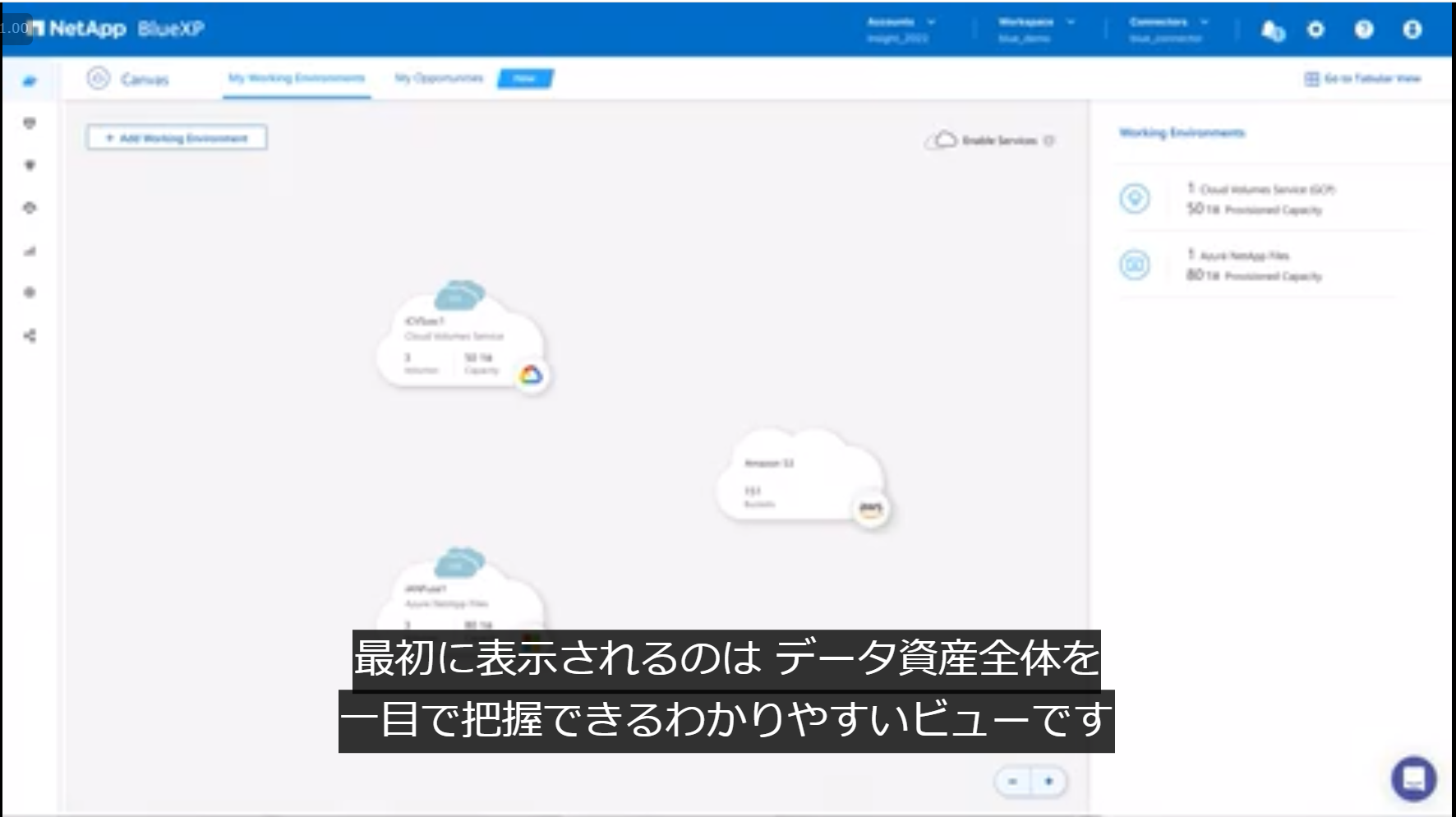Click the share icon in left sidebar
This screenshot has height=817, width=1456.
click(30, 335)
